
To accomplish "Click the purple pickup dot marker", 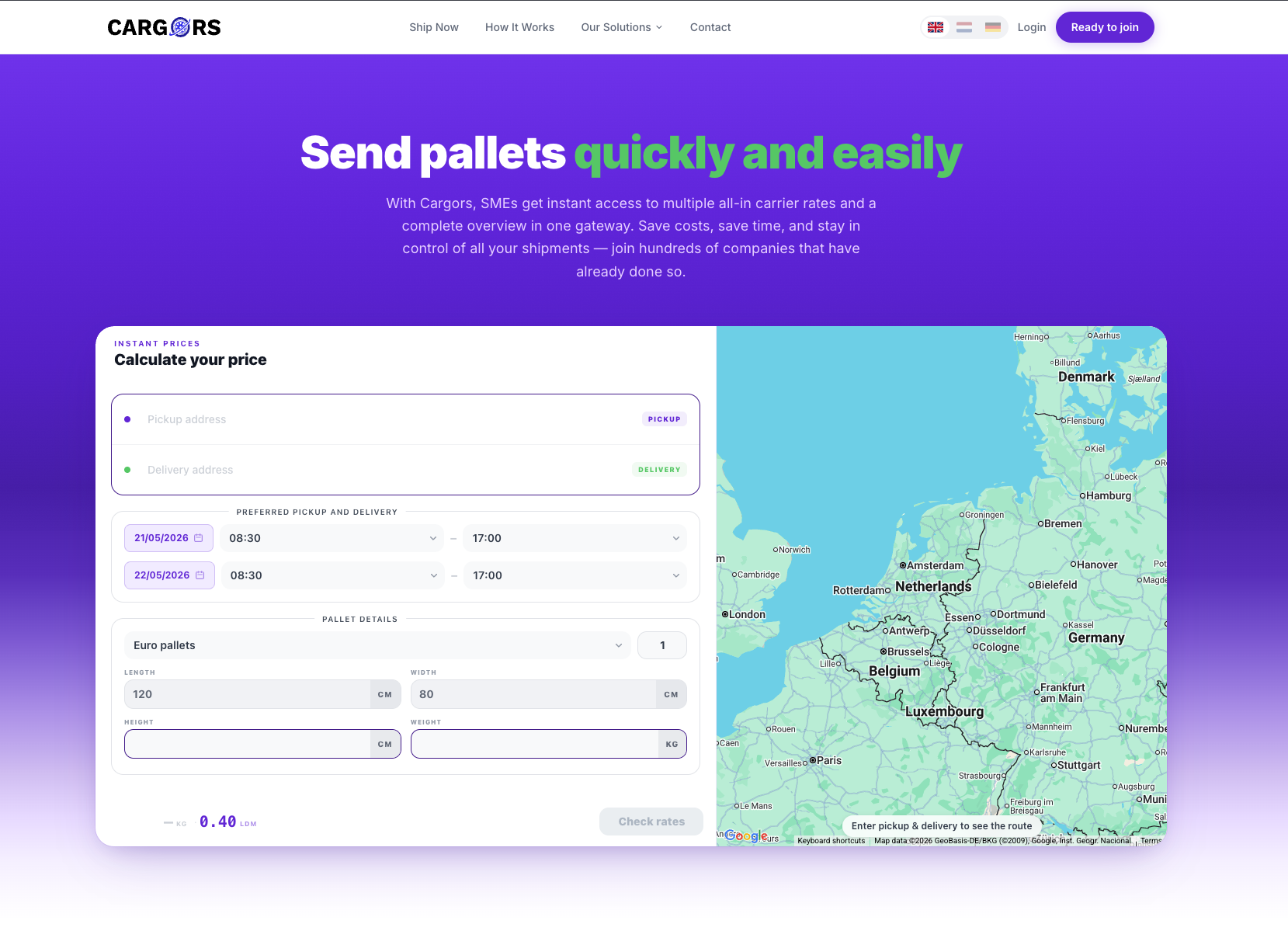I will click(127, 419).
